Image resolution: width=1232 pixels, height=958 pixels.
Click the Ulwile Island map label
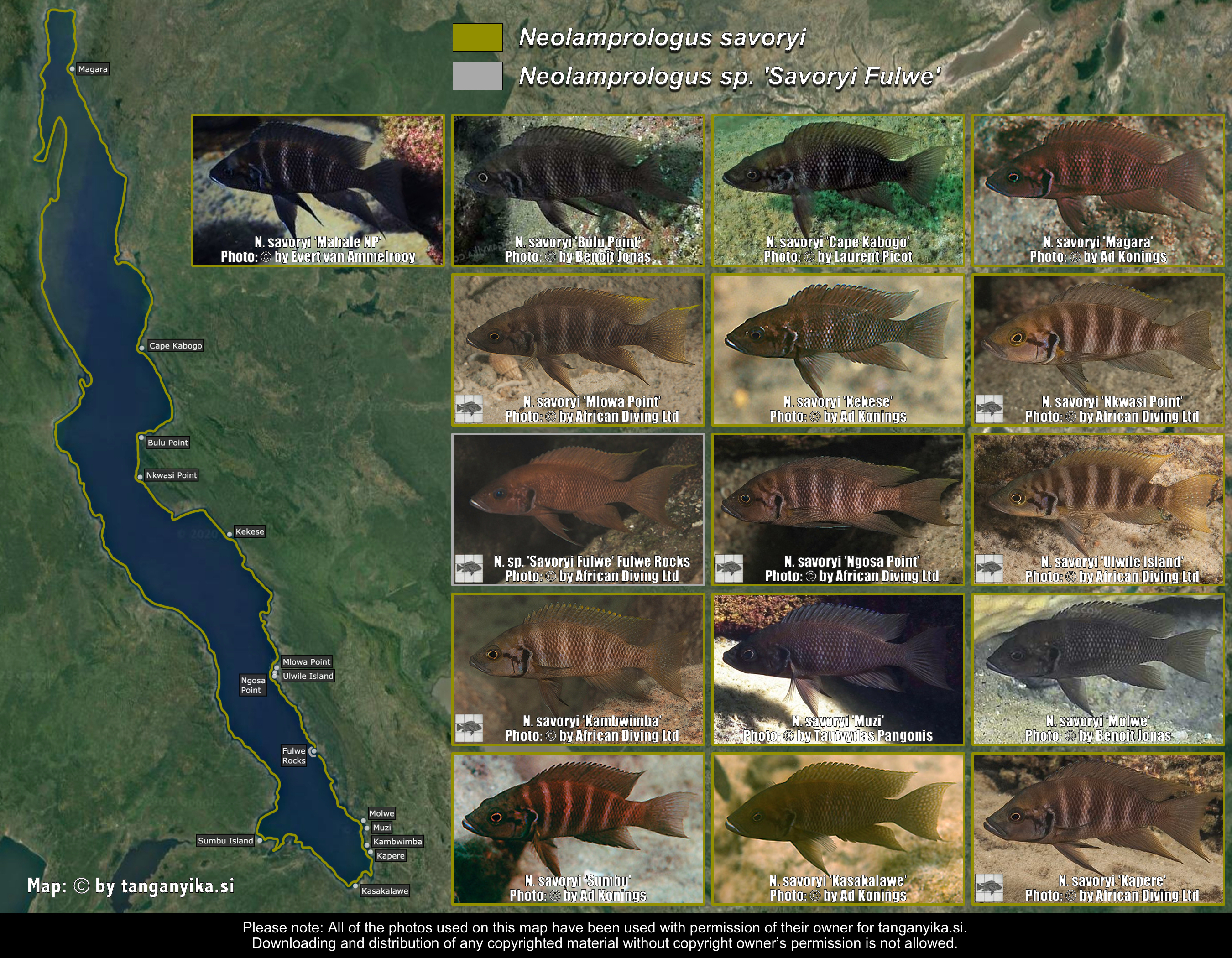tap(308, 676)
